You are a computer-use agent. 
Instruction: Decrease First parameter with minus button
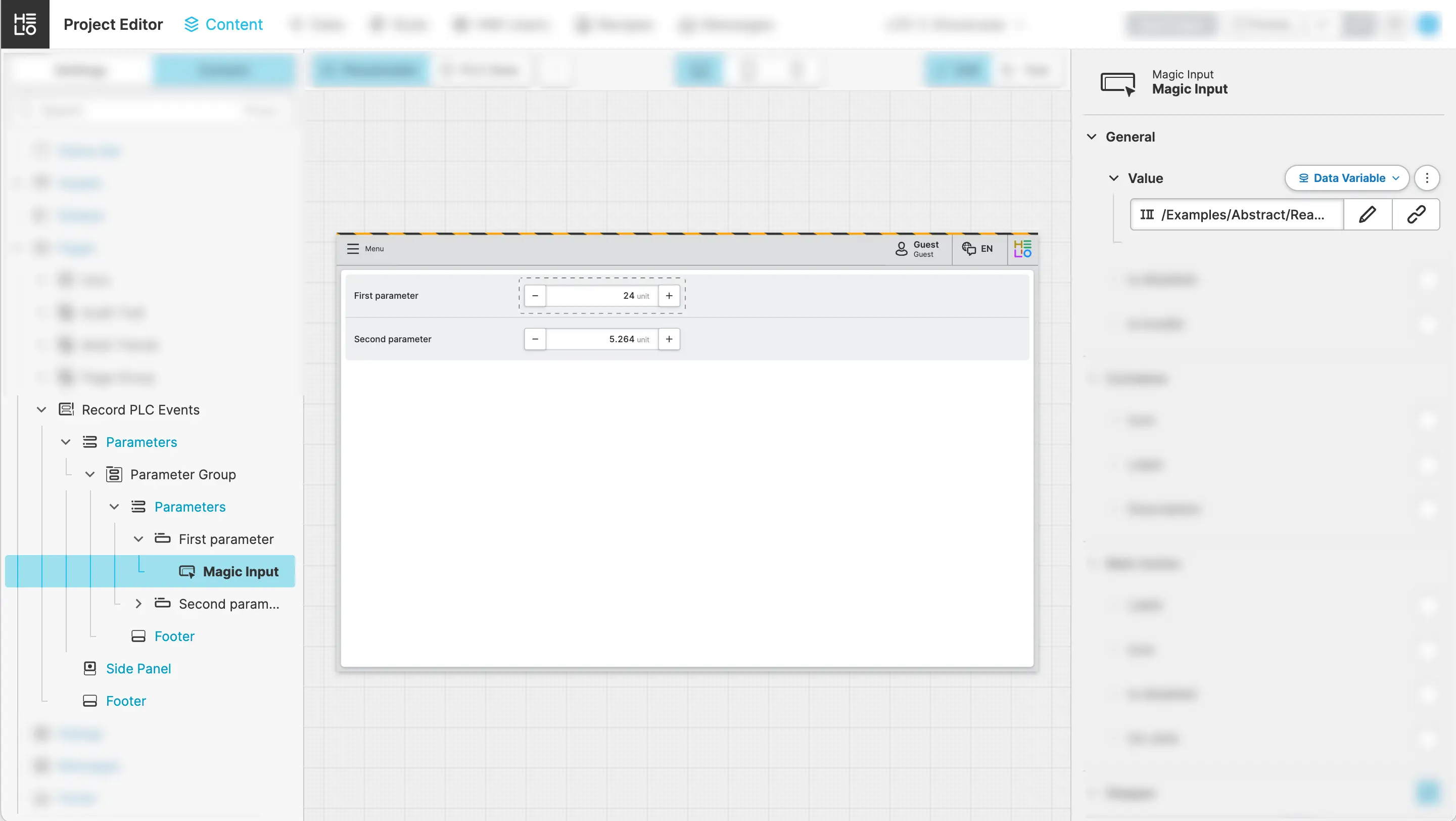535,296
